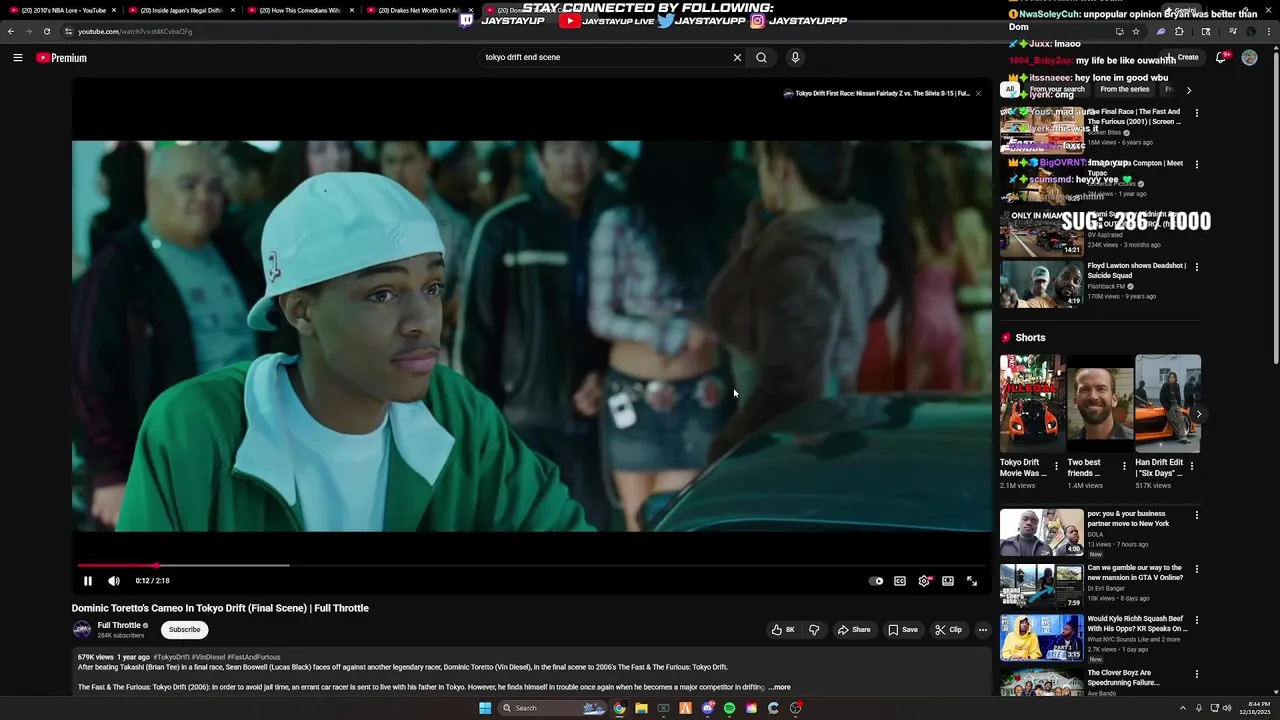Open the Windows Start menu
The width and height of the screenshot is (1280, 720).
point(485,708)
